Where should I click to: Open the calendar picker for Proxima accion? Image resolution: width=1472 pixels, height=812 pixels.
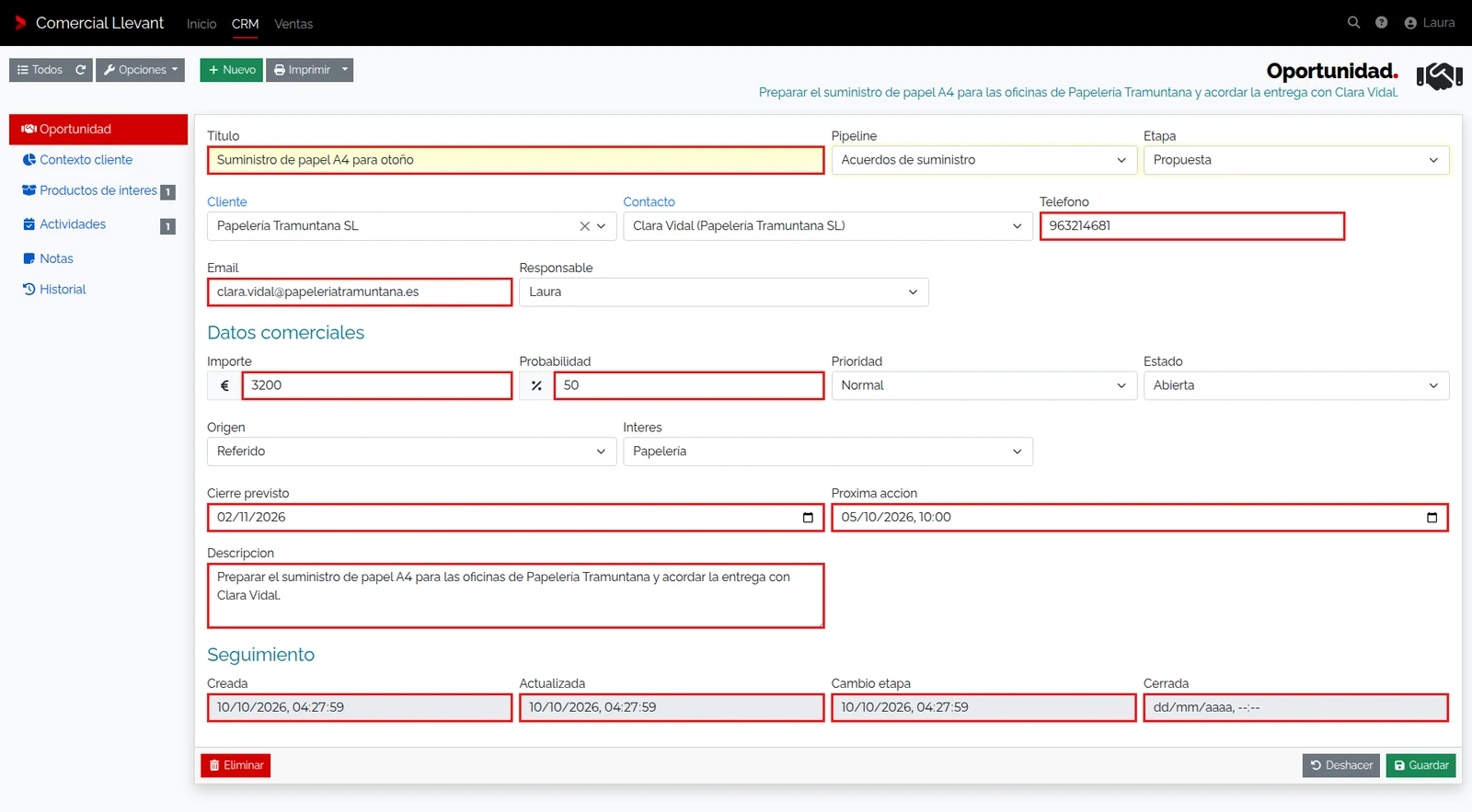pyautogui.click(x=1432, y=518)
